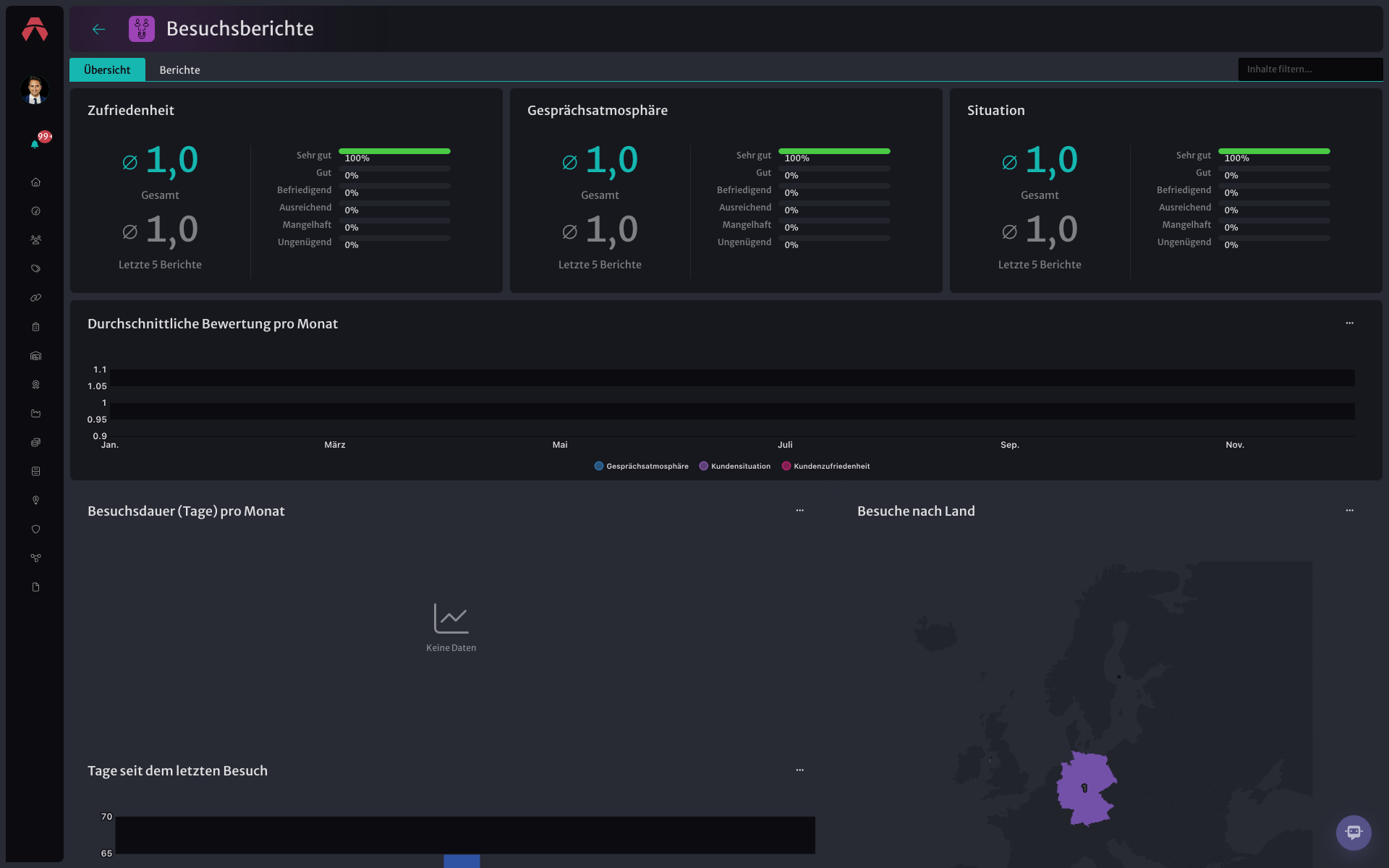
Task: Go to home icon in sidebar
Action: coord(35,182)
